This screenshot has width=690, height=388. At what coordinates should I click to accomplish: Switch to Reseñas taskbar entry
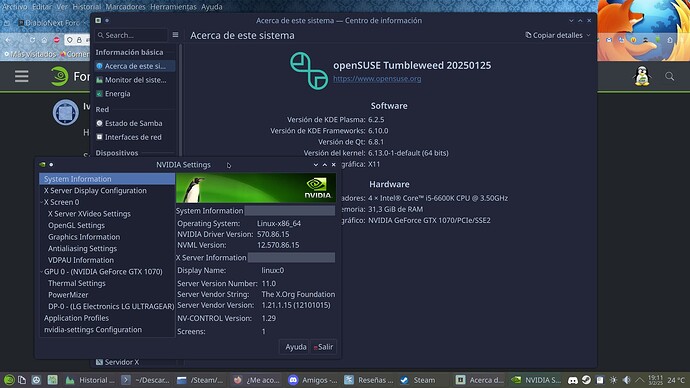[368, 380]
